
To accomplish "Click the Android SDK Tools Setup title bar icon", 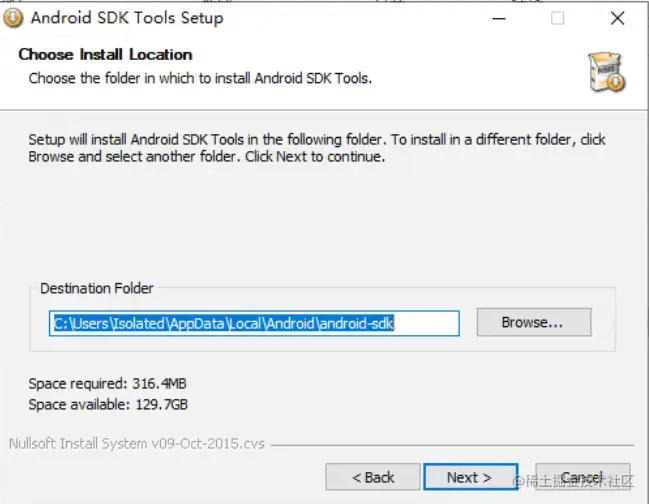I will click(13, 18).
